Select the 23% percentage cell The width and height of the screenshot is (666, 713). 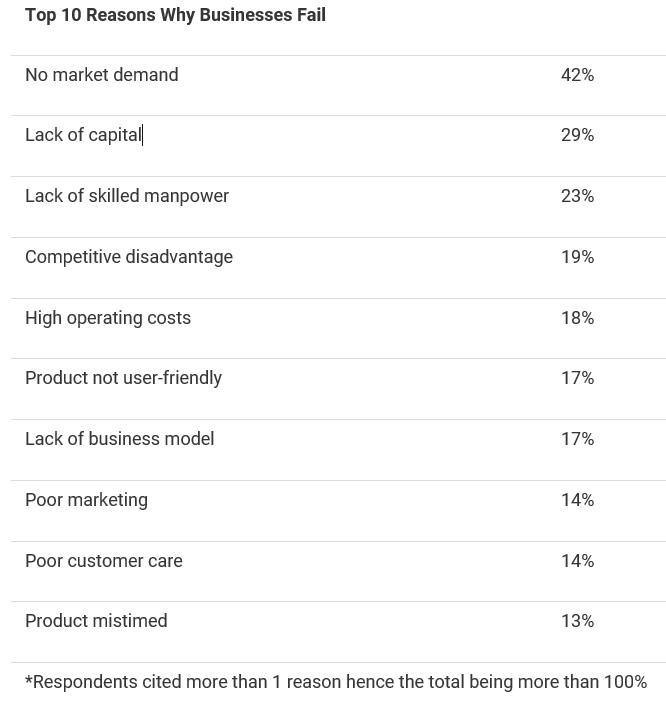pos(577,196)
